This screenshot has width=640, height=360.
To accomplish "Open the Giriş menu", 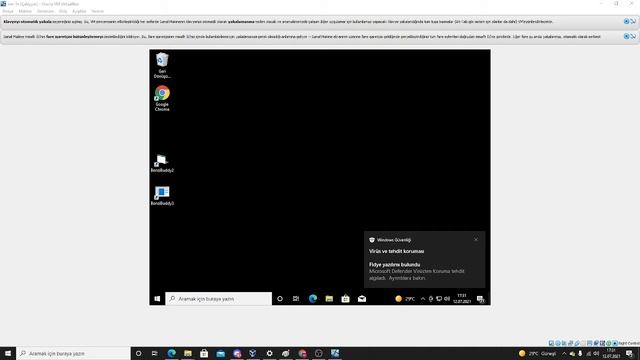I will (63, 11).
